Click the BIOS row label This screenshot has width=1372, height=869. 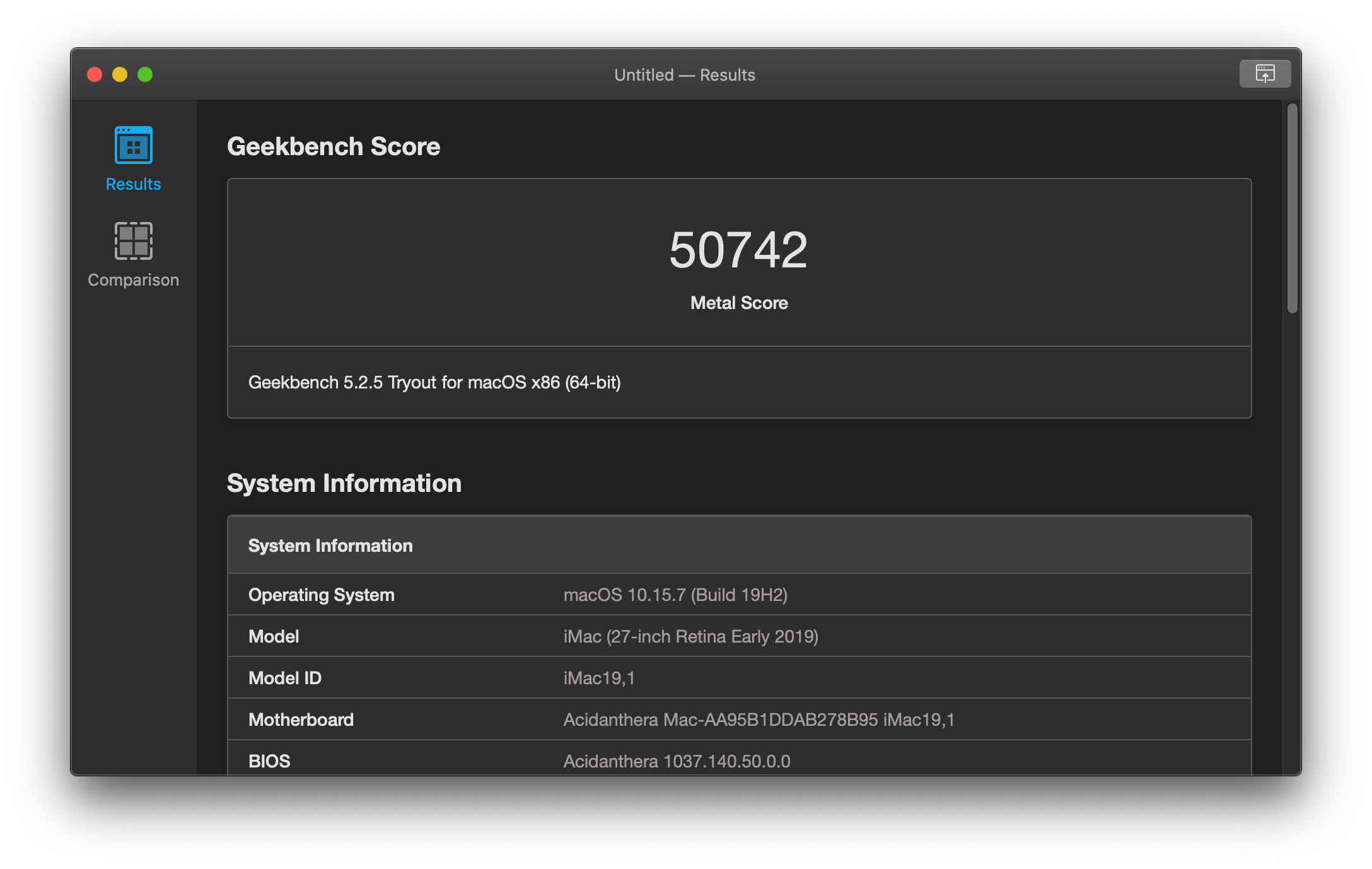(269, 761)
